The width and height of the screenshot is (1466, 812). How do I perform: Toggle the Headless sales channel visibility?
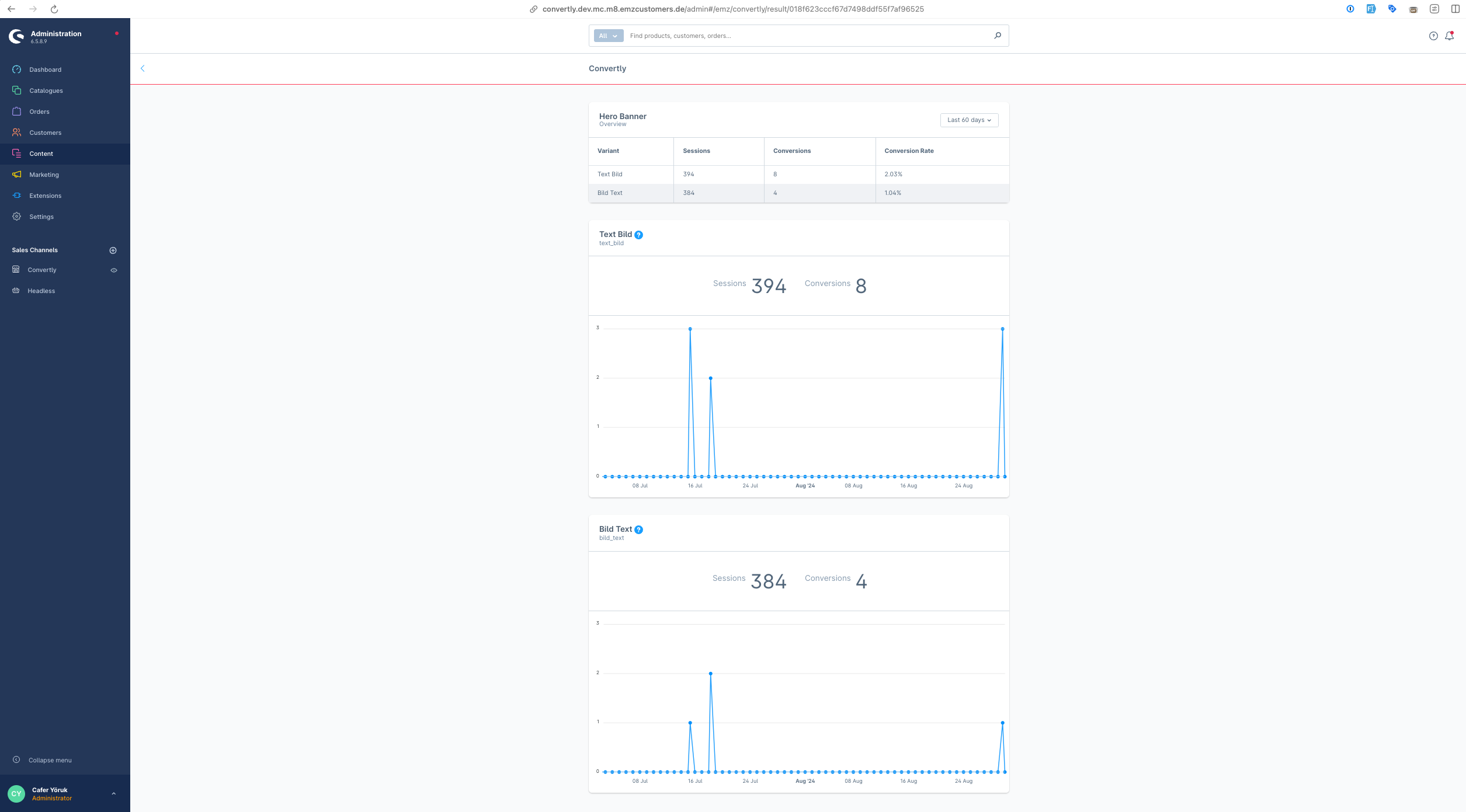(x=113, y=290)
